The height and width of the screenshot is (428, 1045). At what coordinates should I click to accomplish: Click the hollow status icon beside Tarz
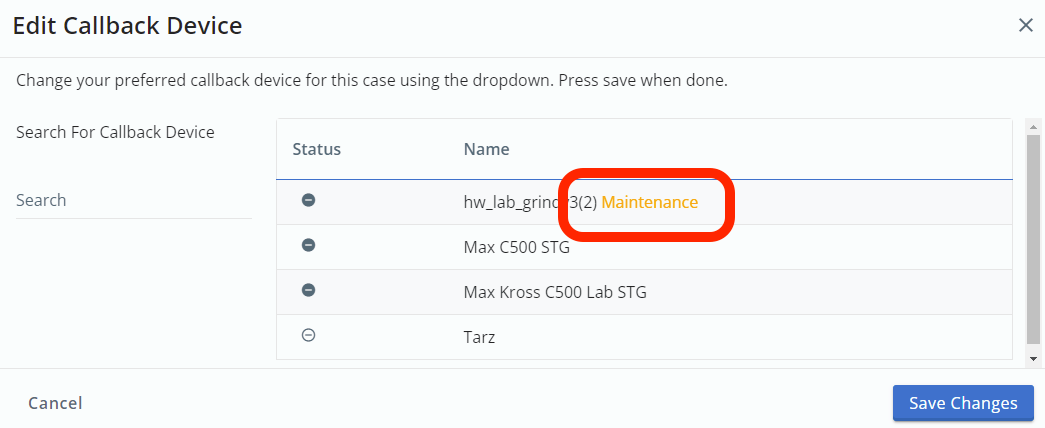(x=308, y=335)
